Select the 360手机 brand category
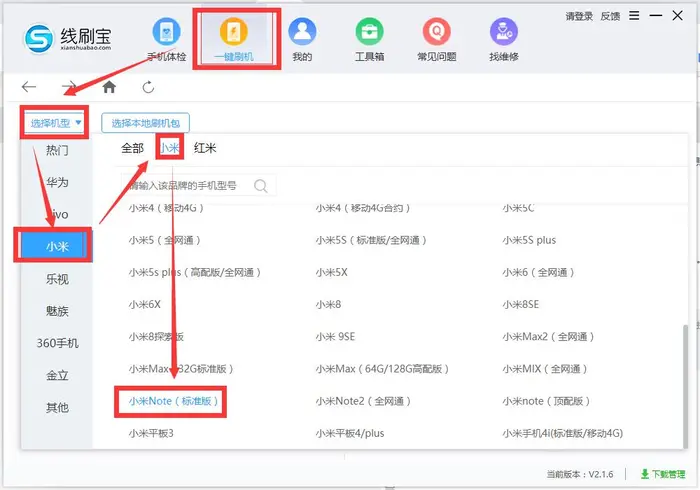The height and width of the screenshot is (490, 700). point(57,343)
